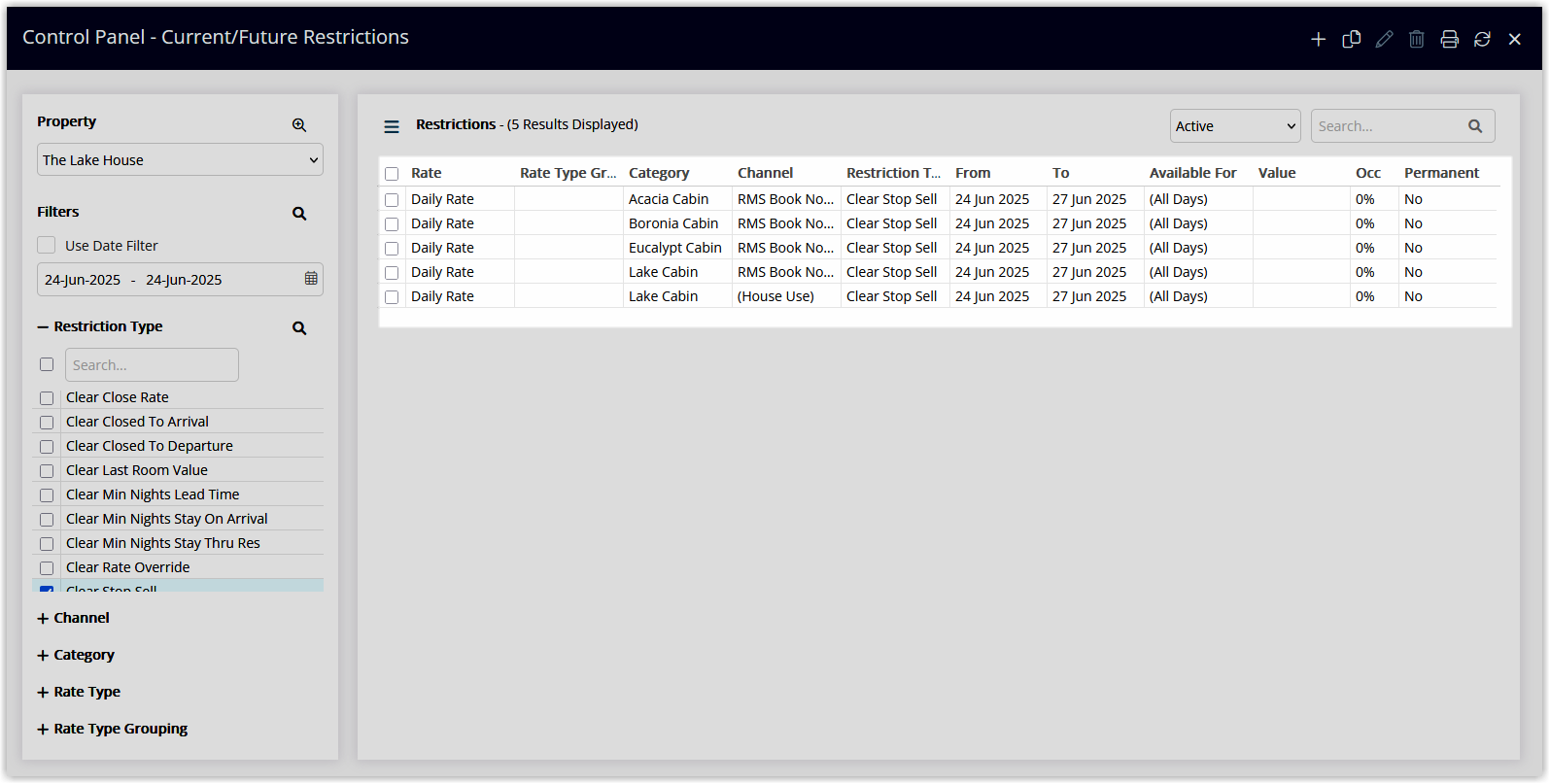The image size is (1550, 784).
Task: Check Clear Closed To Arrival
Action: point(47,423)
